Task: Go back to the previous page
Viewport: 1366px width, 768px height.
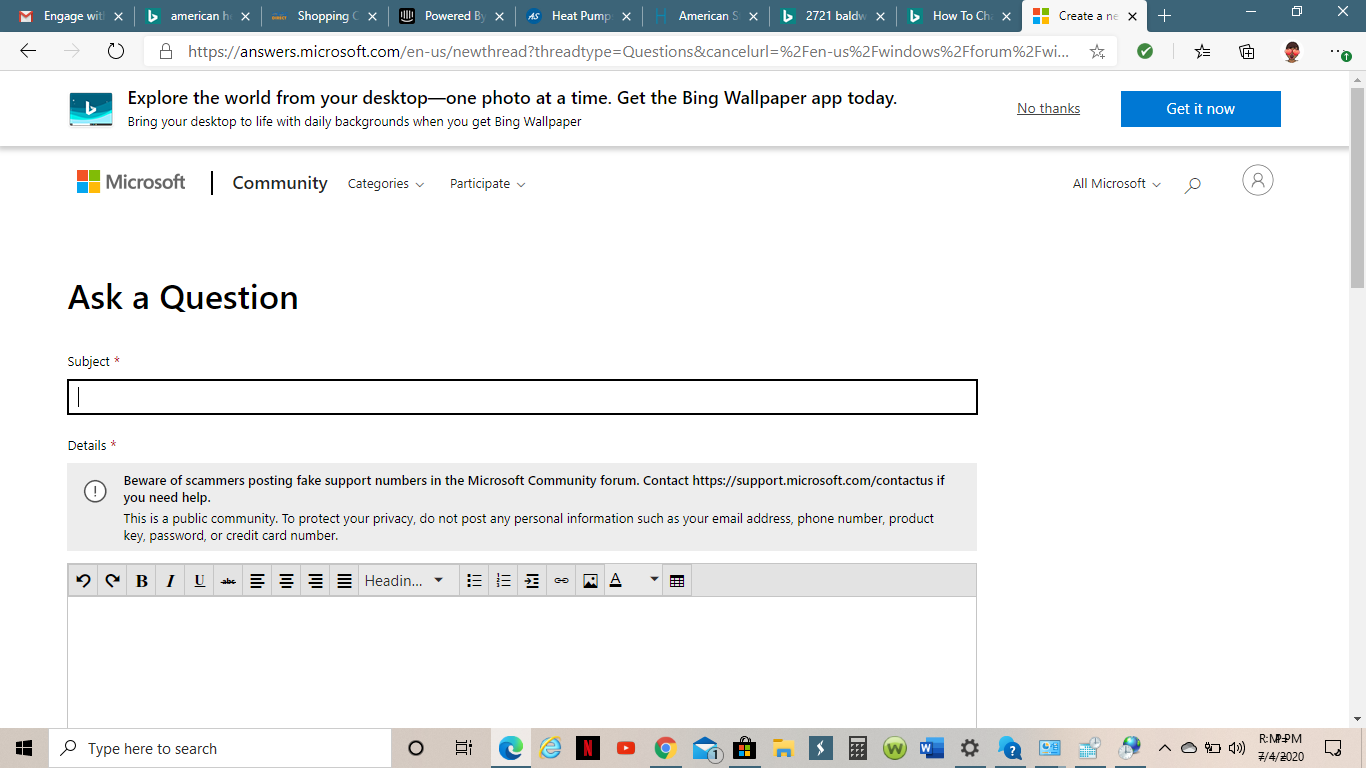Action: tap(28, 51)
